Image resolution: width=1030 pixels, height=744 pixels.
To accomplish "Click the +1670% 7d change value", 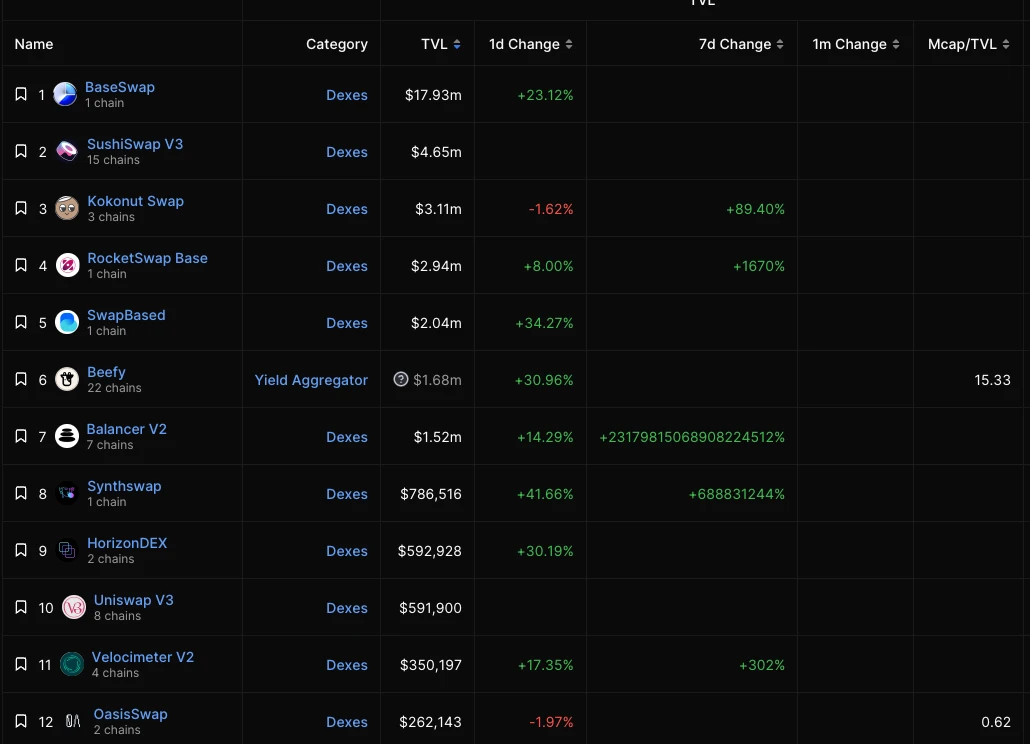I will pos(759,266).
